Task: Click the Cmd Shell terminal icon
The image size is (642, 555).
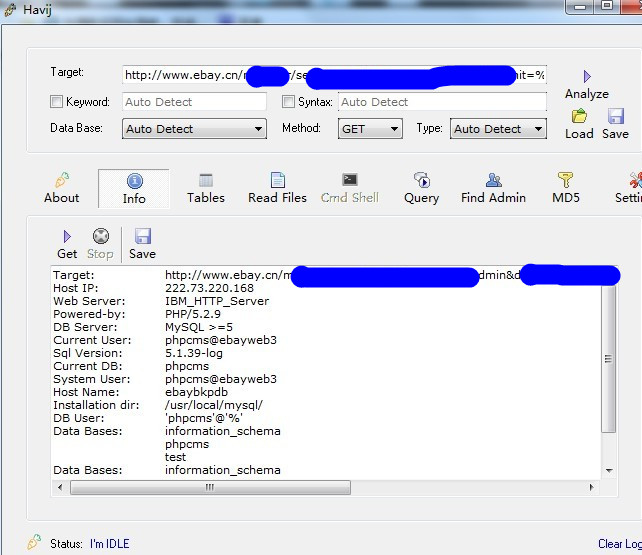Action: (350, 179)
